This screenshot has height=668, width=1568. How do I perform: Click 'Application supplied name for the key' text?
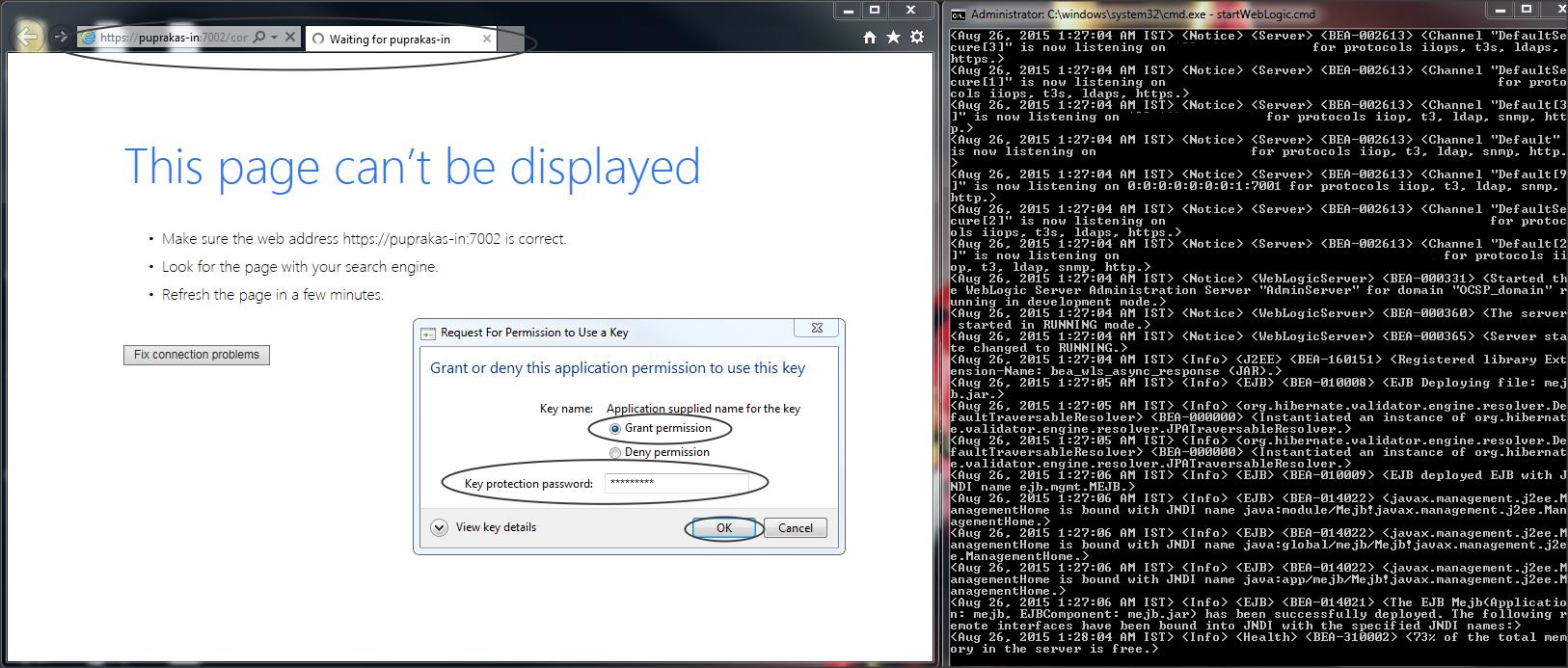click(703, 409)
